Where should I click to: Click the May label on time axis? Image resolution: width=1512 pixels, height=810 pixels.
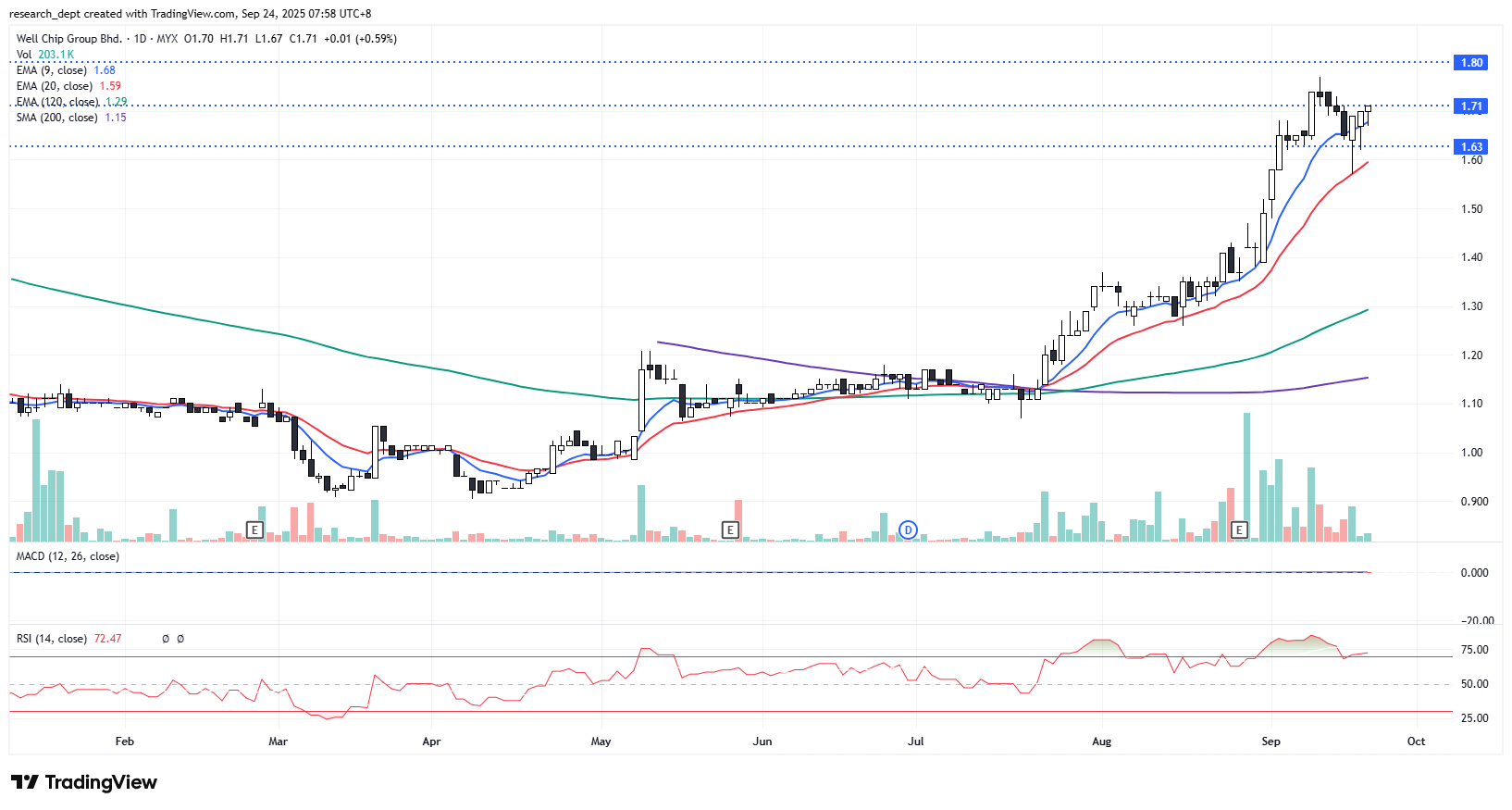(601, 741)
